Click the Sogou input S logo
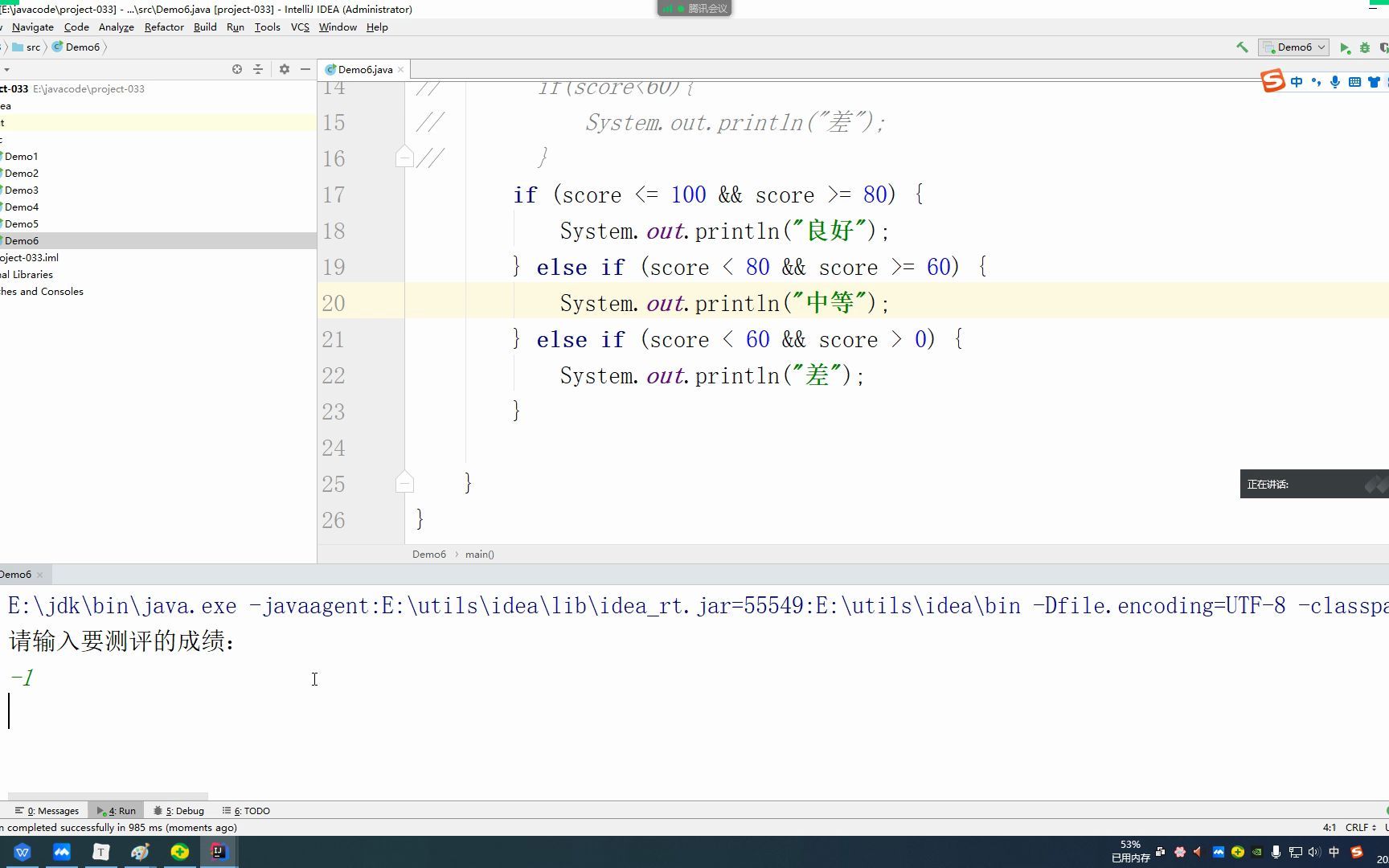The image size is (1389, 868). (x=1272, y=80)
